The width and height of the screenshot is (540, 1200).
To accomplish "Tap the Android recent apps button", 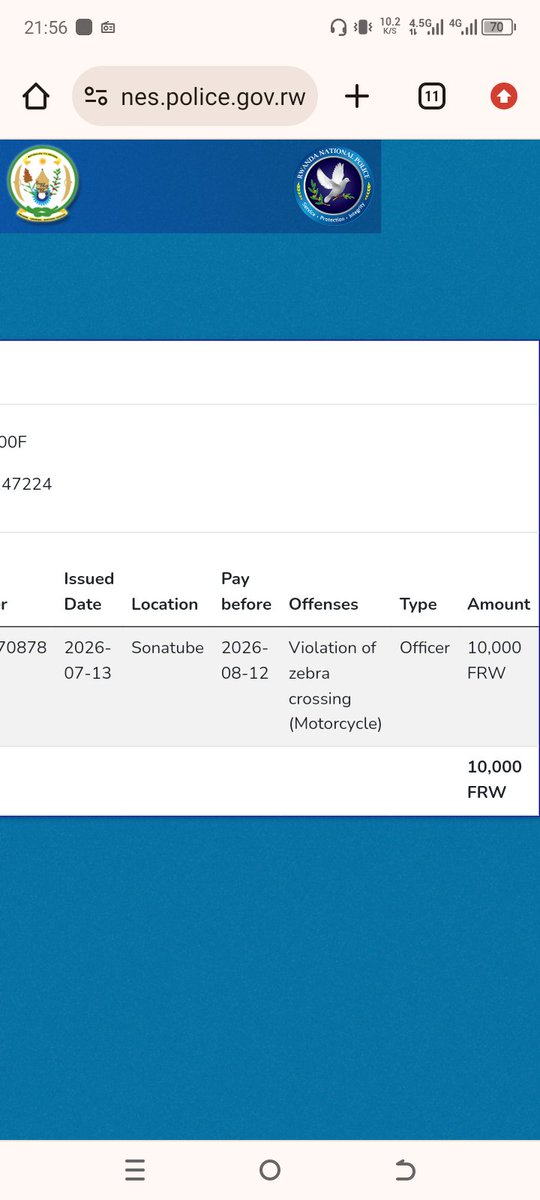I will coord(136,1170).
